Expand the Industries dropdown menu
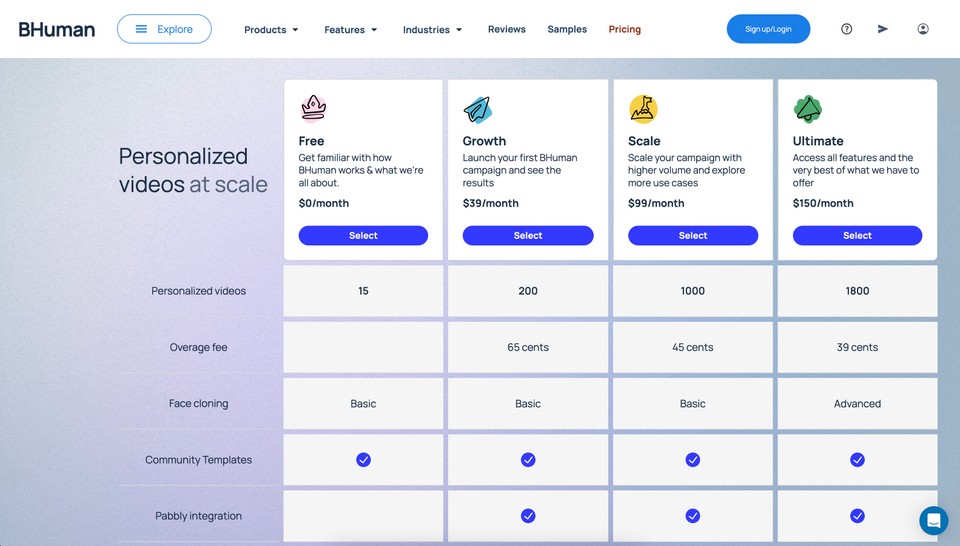Image resolution: width=960 pixels, height=546 pixels. coord(432,29)
